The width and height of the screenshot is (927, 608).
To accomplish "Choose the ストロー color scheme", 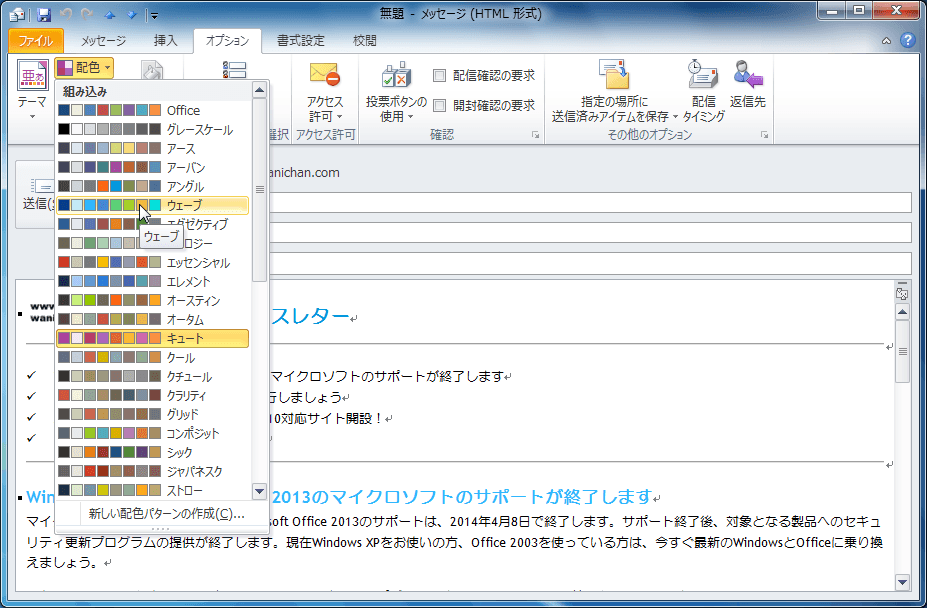I will click(x=153, y=490).
